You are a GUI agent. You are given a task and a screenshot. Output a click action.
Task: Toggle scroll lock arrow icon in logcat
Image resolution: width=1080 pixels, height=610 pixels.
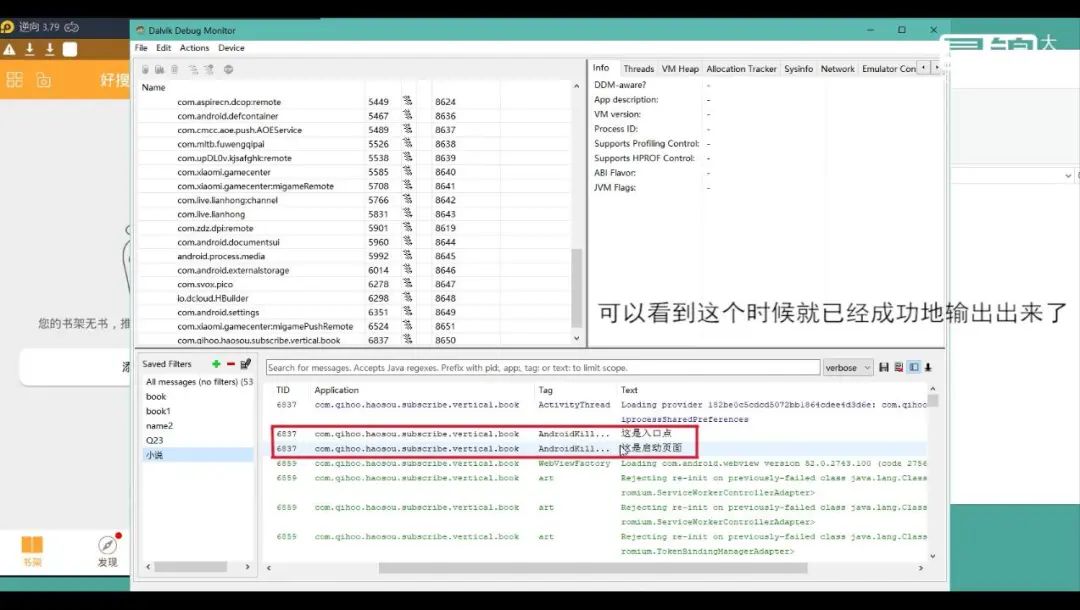click(928, 368)
